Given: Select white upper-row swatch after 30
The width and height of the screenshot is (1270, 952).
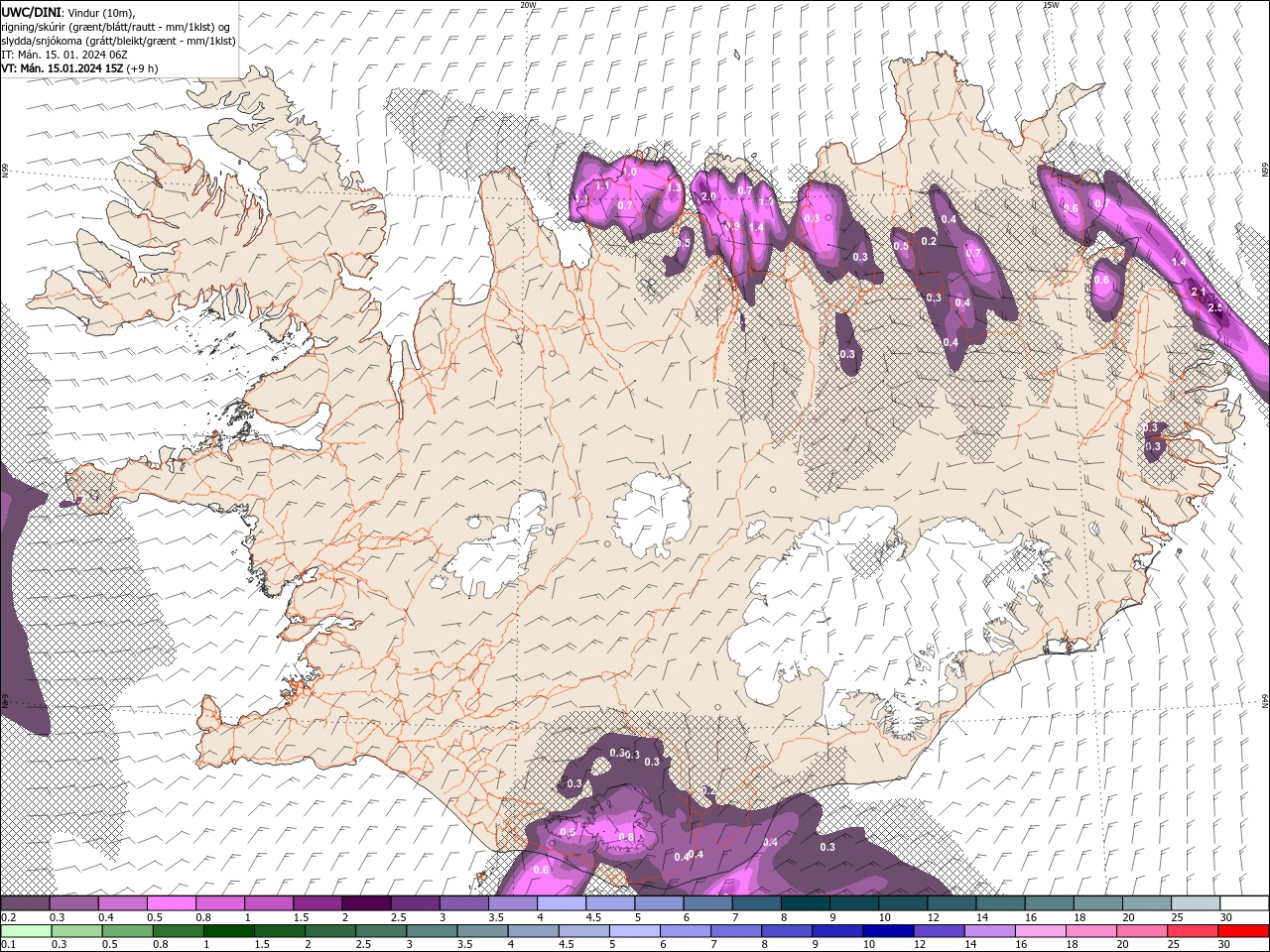Looking at the screenshot, I should (1244, 903).
